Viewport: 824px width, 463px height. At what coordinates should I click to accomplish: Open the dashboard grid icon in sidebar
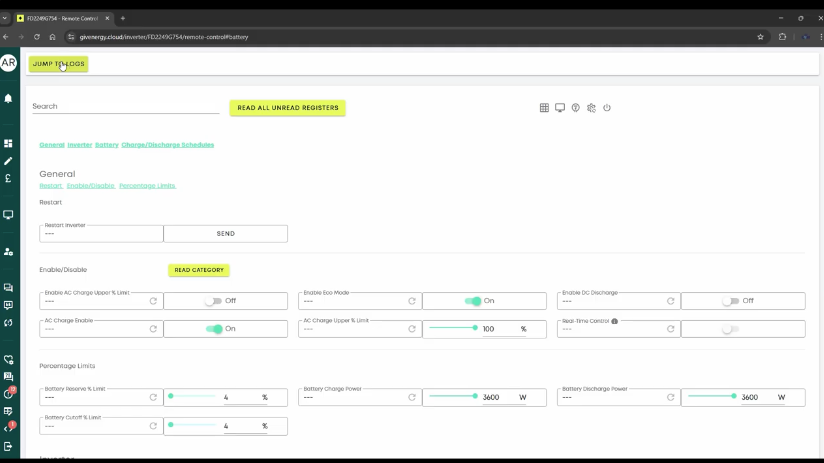point(8,143)
